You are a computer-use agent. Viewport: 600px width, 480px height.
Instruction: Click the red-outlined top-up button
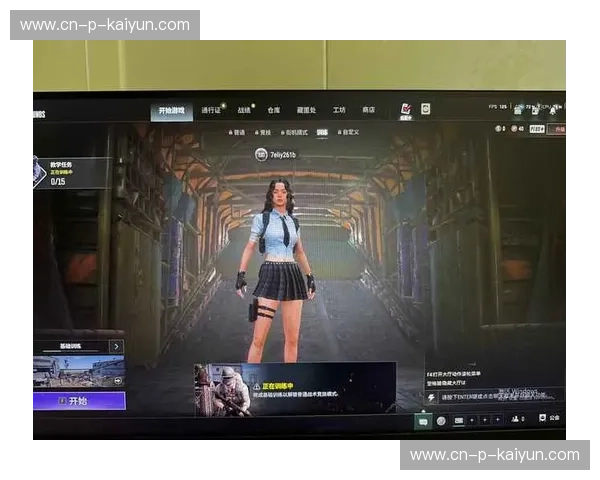point(557,129)
